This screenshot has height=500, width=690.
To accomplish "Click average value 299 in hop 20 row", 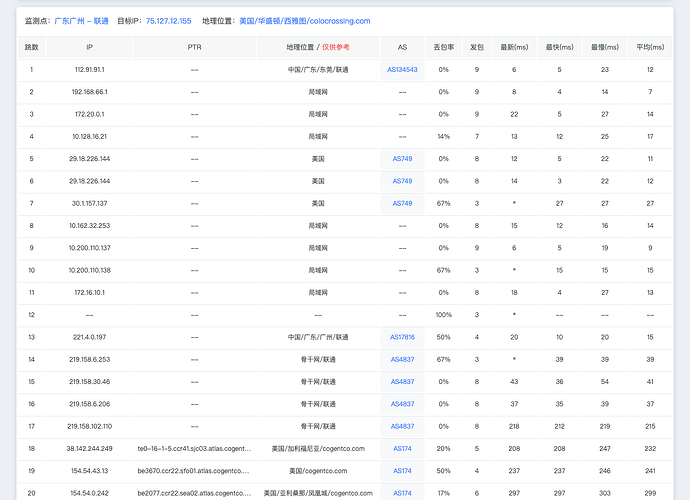I will click(650, 493).
